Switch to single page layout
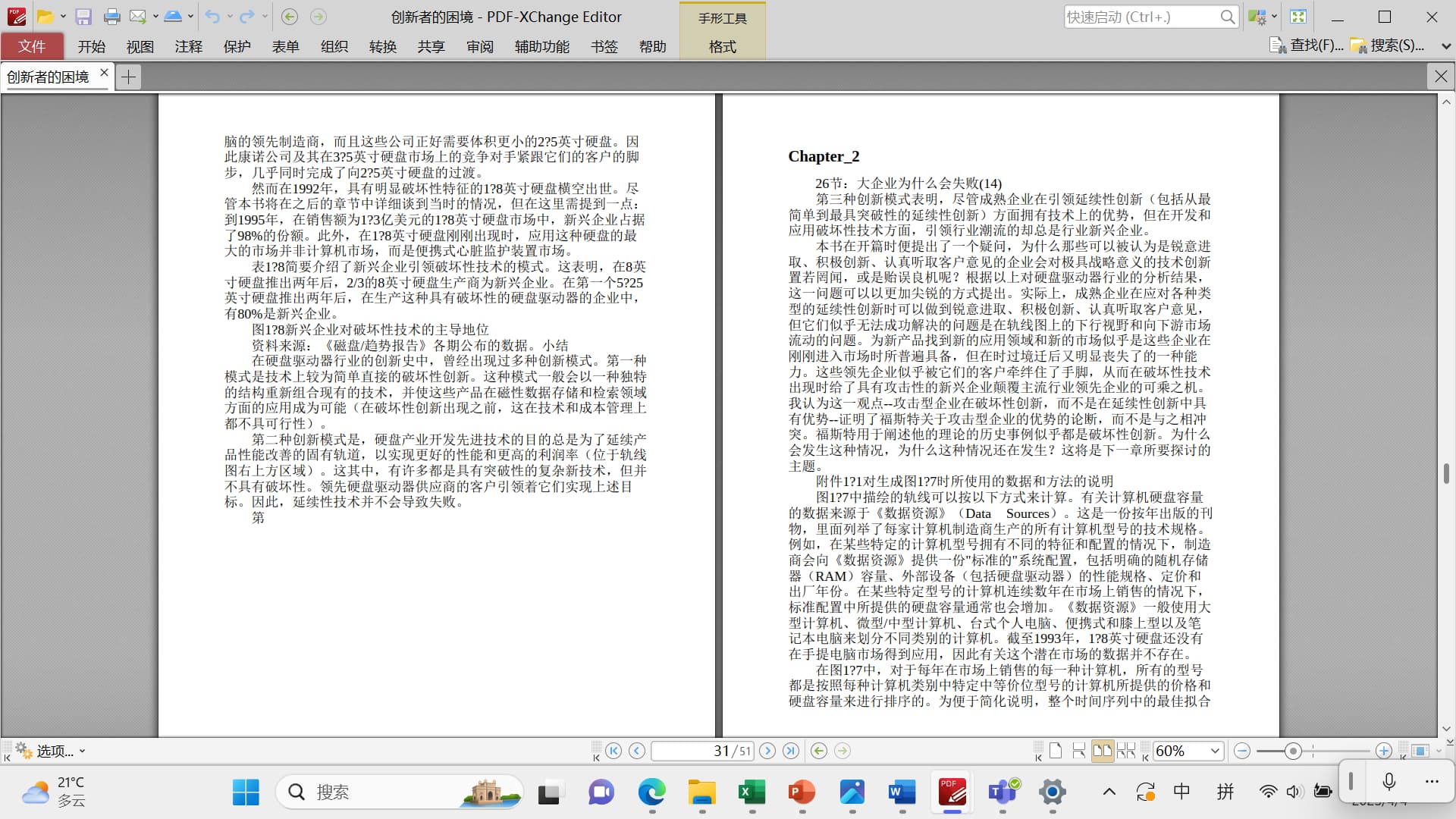Image resolution: width=1456 pixels, height=819 pixels. click(1055, 751)
